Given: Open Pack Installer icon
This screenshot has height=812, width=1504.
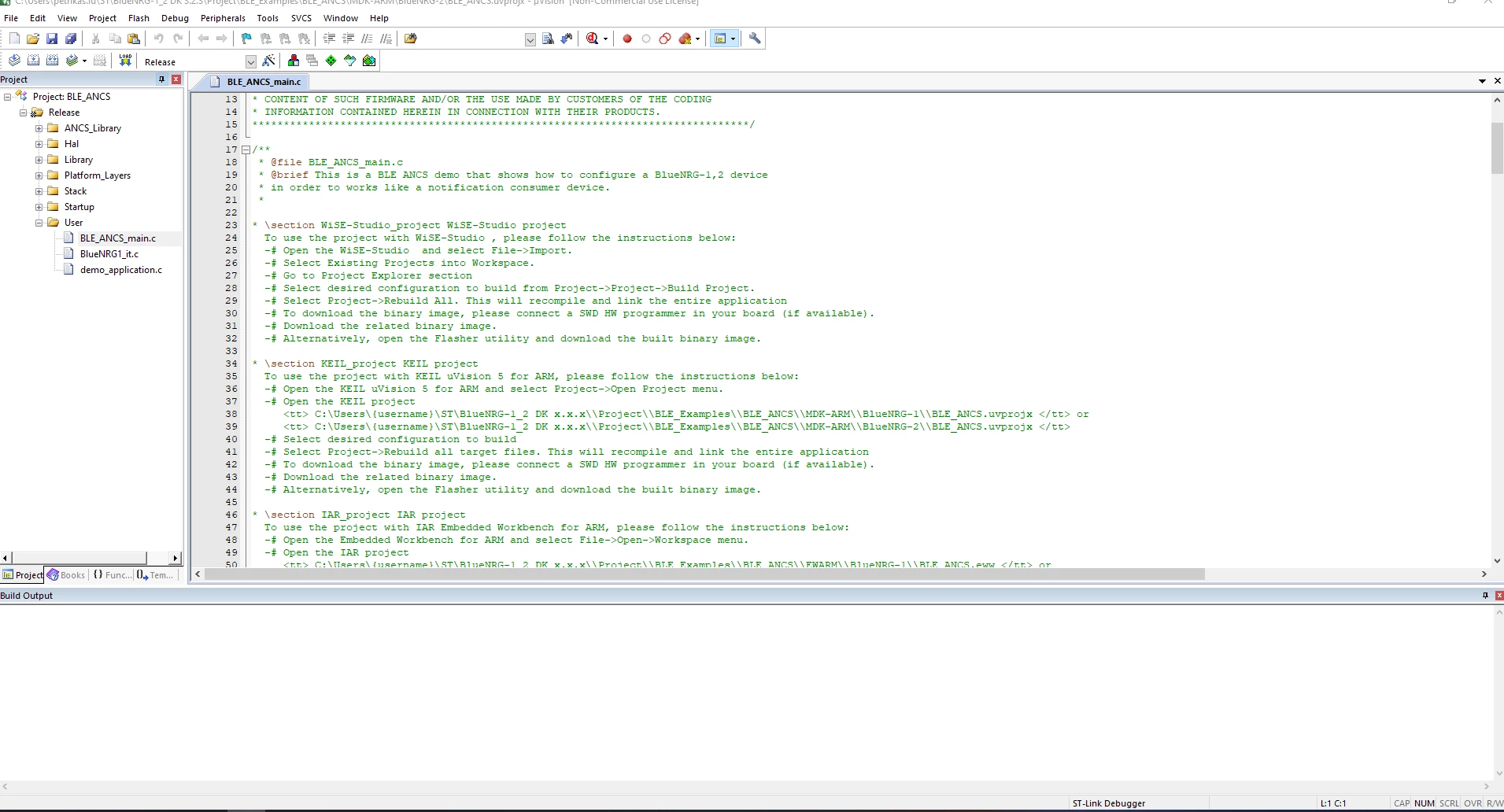Looking at the screenshot, I should (x=369, y=61).
